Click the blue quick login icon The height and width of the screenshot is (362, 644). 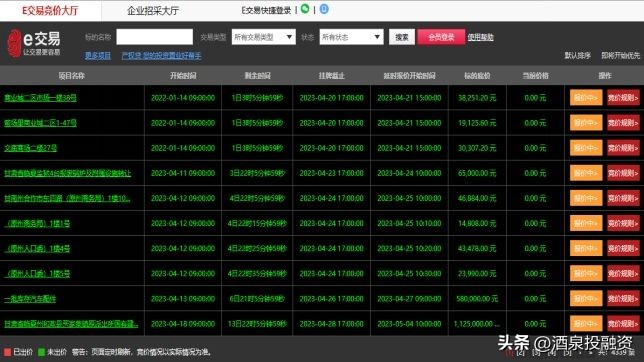click(324, 9)
